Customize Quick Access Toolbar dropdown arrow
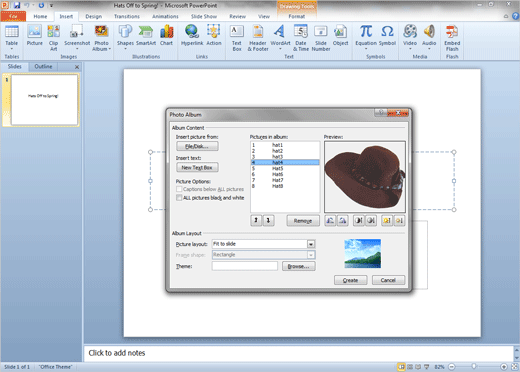 coord(51,5)
